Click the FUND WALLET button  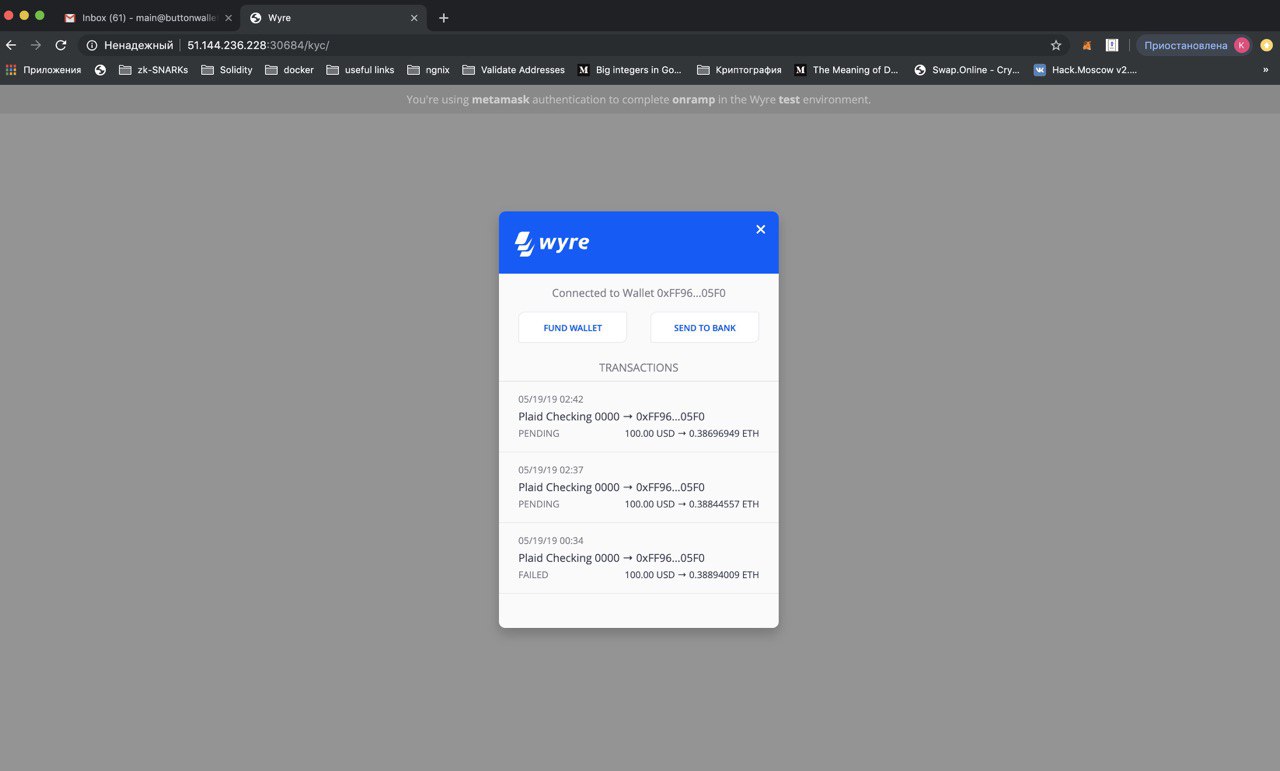[572, 328]
